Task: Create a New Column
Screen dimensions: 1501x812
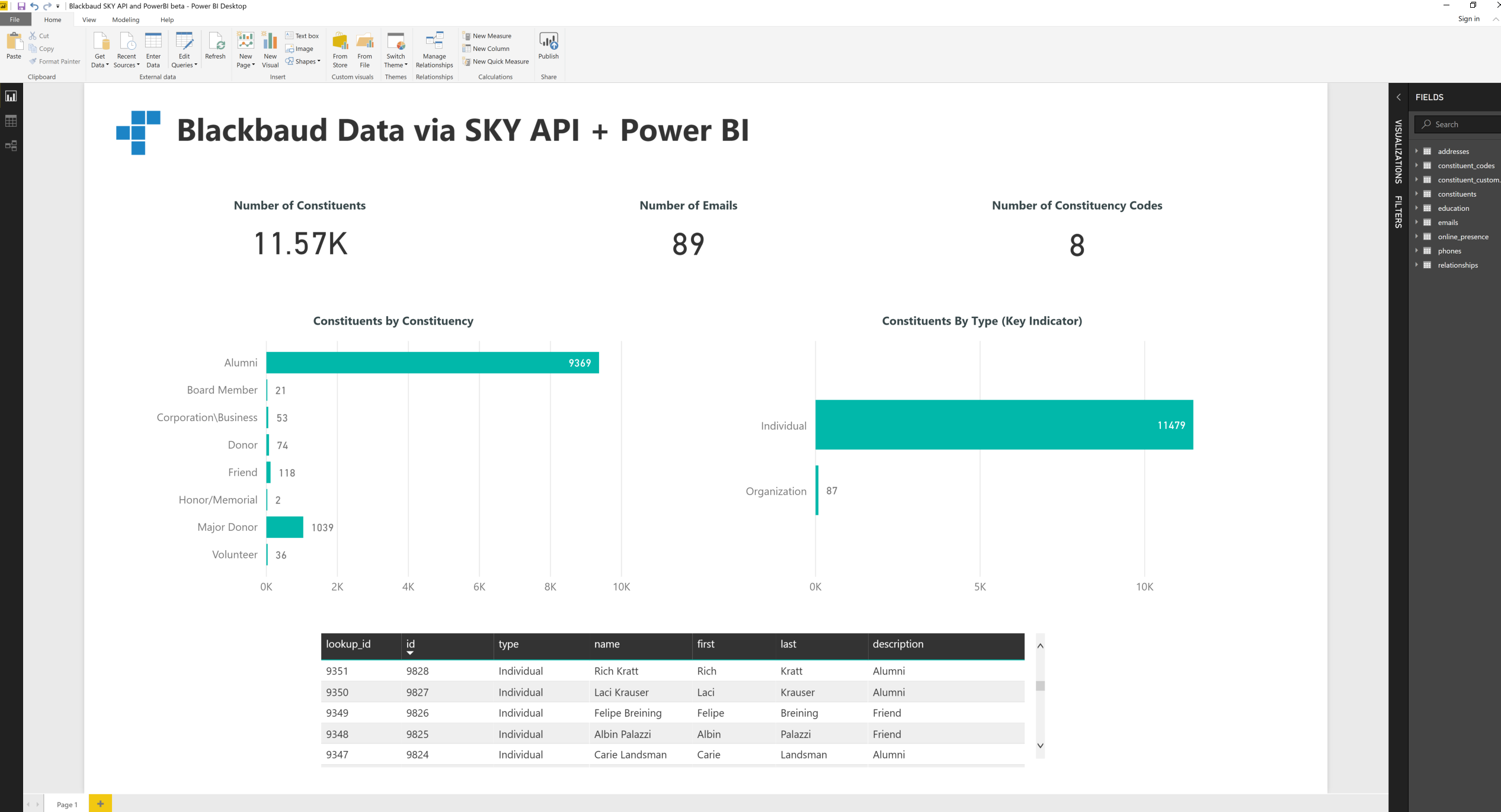Action: click(486, 49)
